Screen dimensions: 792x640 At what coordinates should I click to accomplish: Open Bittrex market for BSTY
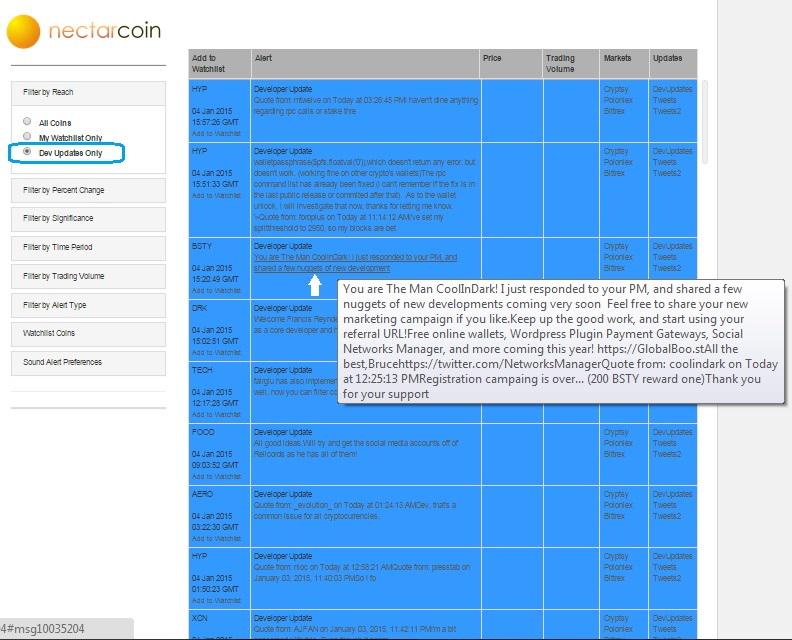tap(614, 268)
